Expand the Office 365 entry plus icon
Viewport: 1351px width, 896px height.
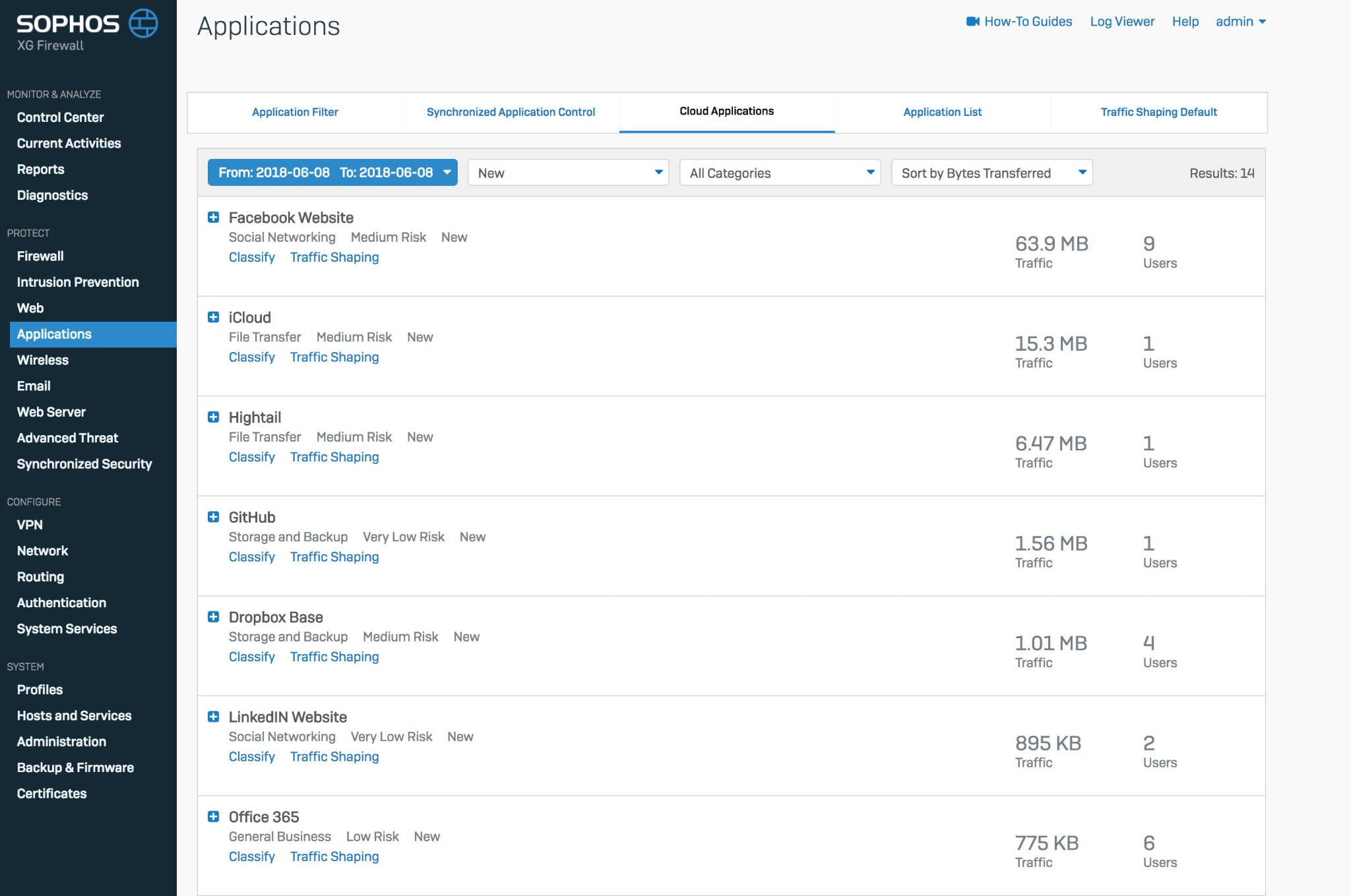213,816
